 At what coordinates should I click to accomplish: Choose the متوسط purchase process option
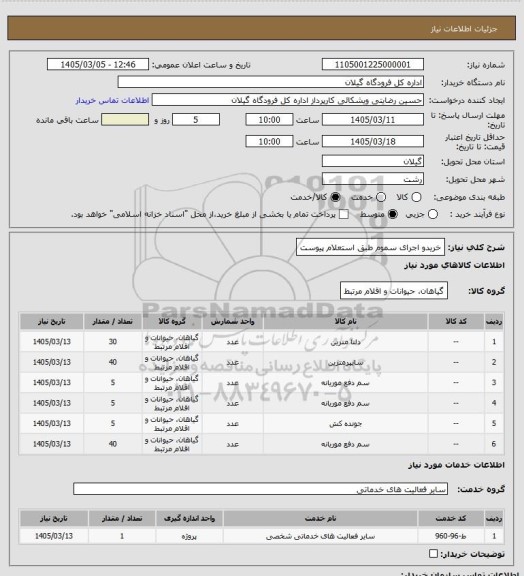(392, 214)
